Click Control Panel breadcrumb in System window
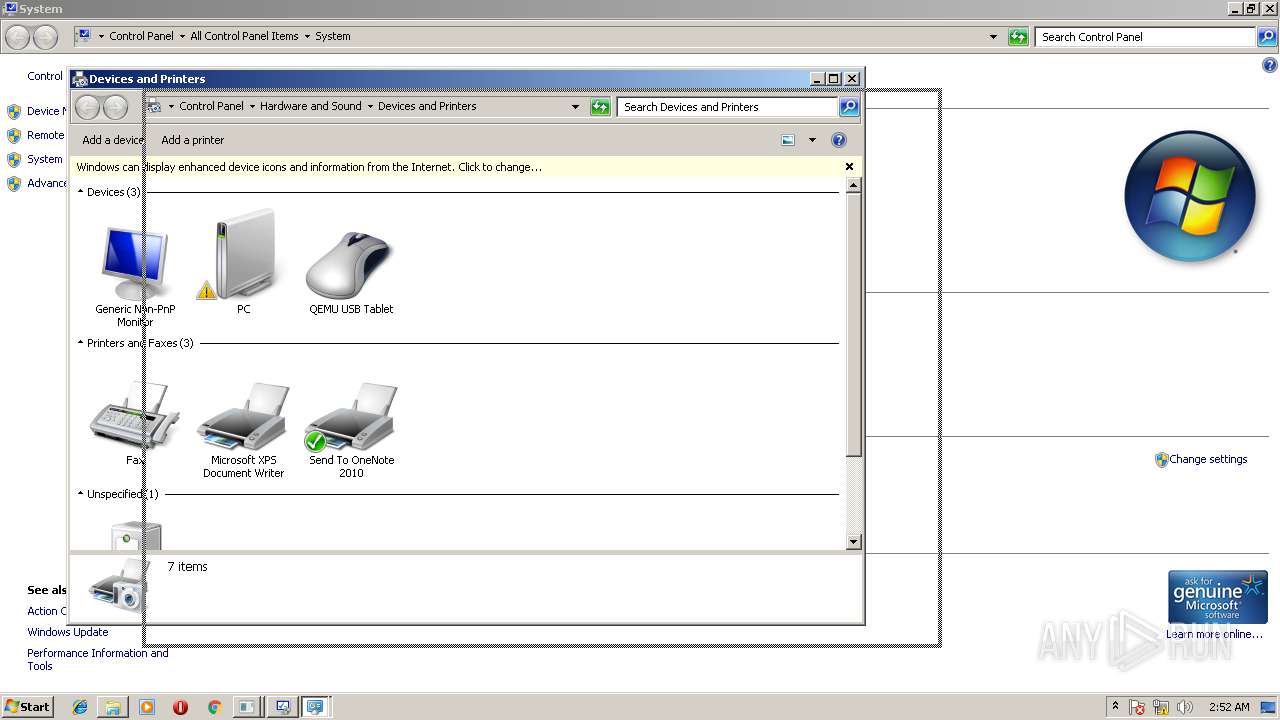 coord(141,36)
